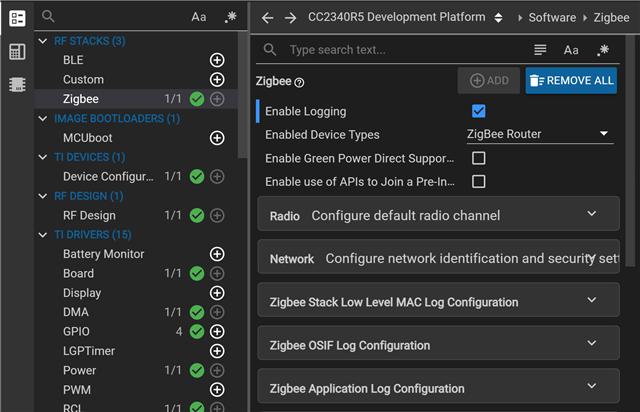Click the left panel search magnifier icon
640x412 pixels.
48,16
